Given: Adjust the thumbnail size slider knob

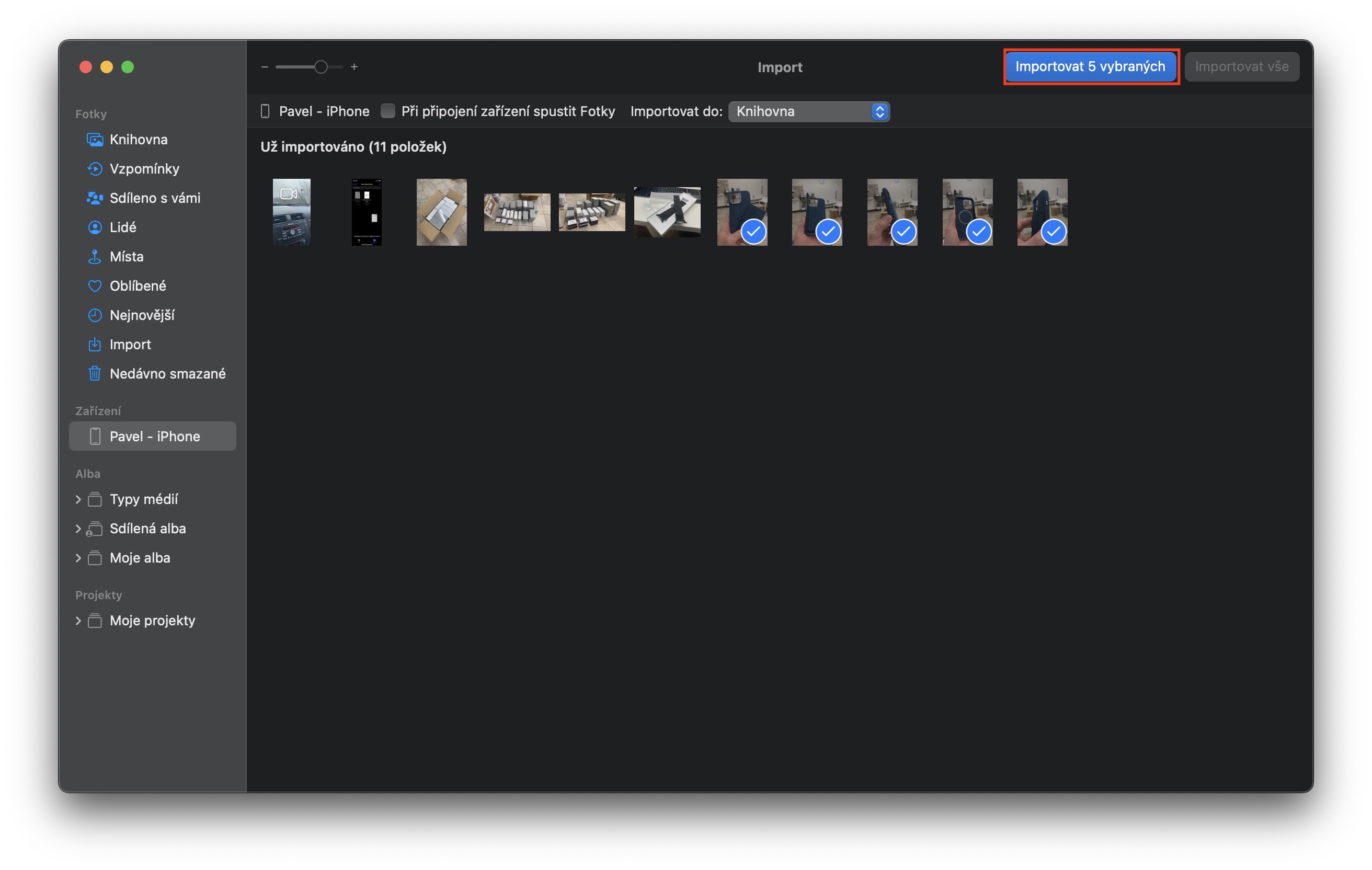Looking at the screenshot, I should [321, 66].
